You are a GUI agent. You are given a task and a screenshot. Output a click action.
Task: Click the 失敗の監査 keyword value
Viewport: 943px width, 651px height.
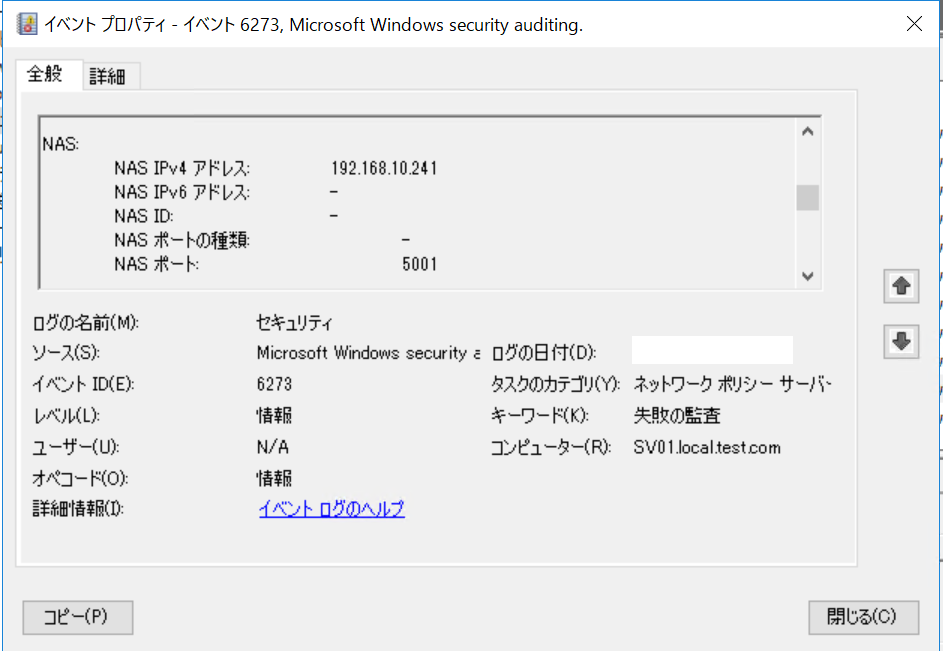tap(677, 415)
